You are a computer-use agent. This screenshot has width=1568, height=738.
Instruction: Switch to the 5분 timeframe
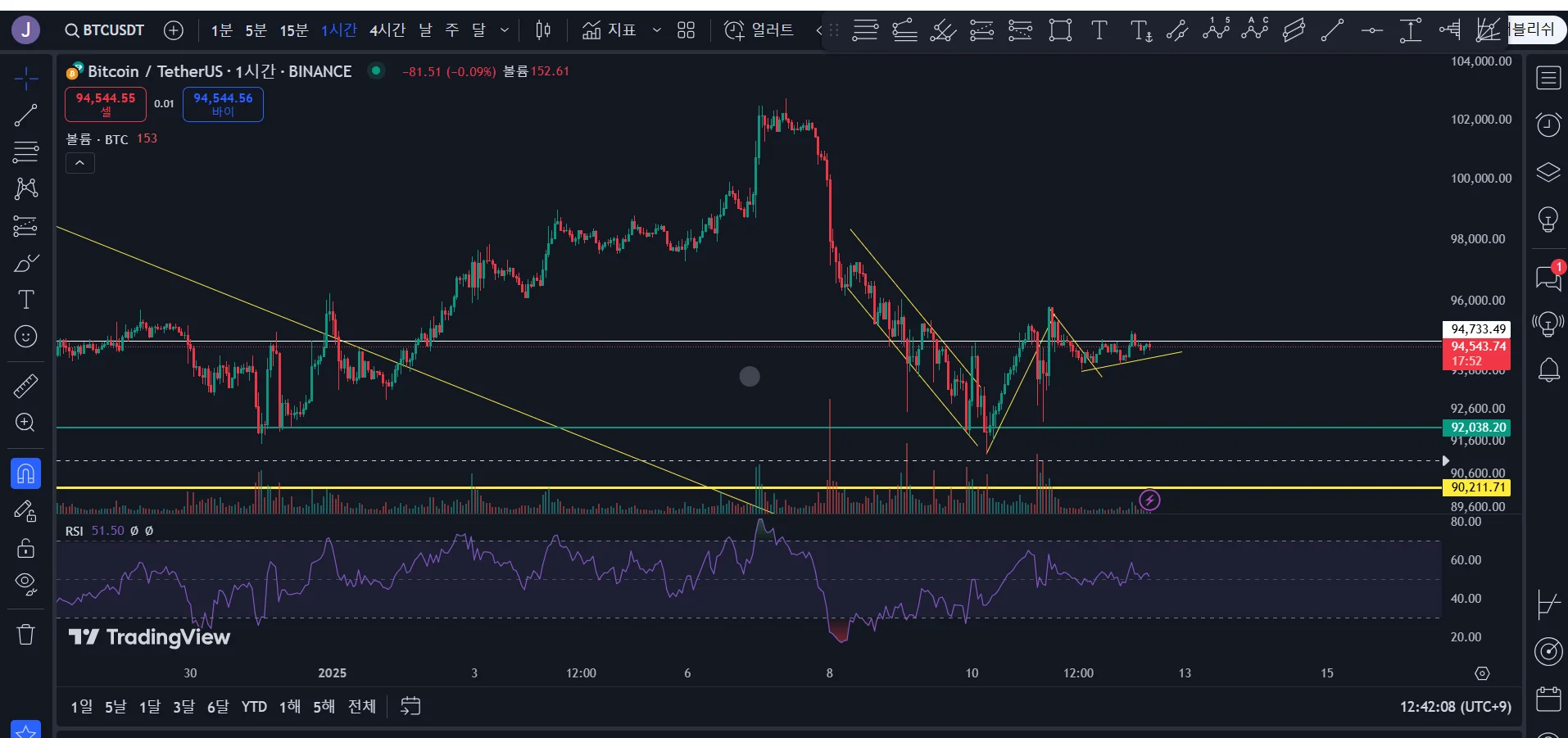point(256,30)
